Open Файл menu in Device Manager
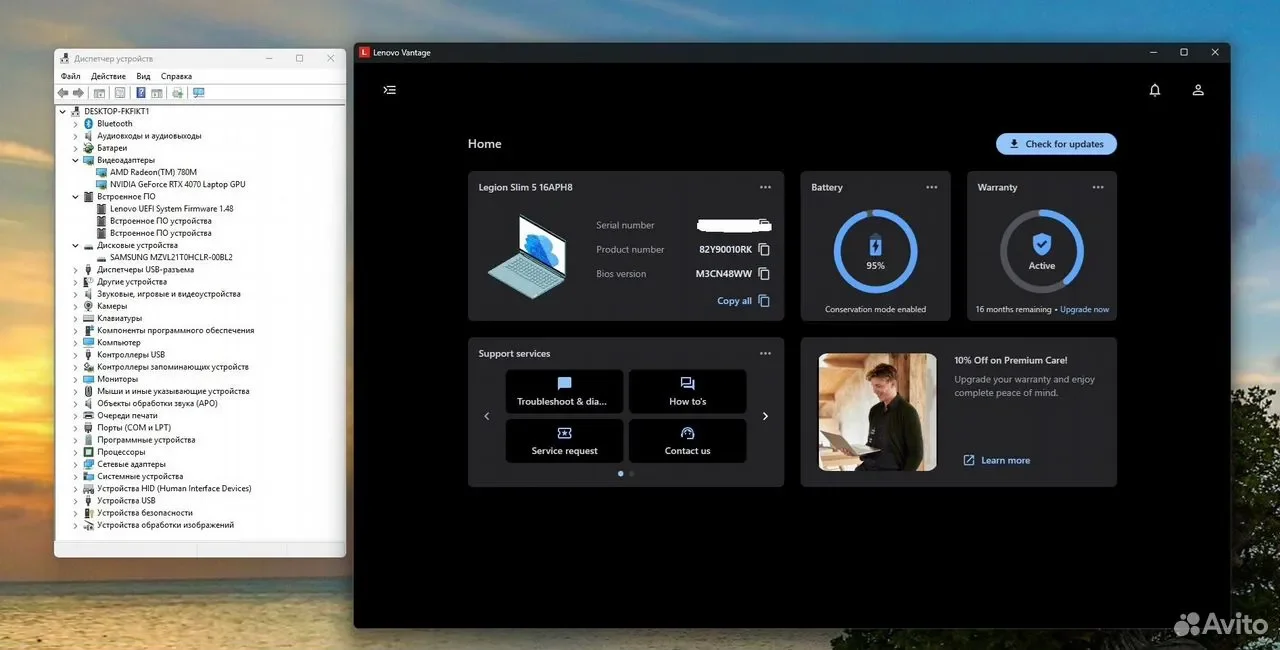This screenshot has width=1280, height=650. [70, 76]
